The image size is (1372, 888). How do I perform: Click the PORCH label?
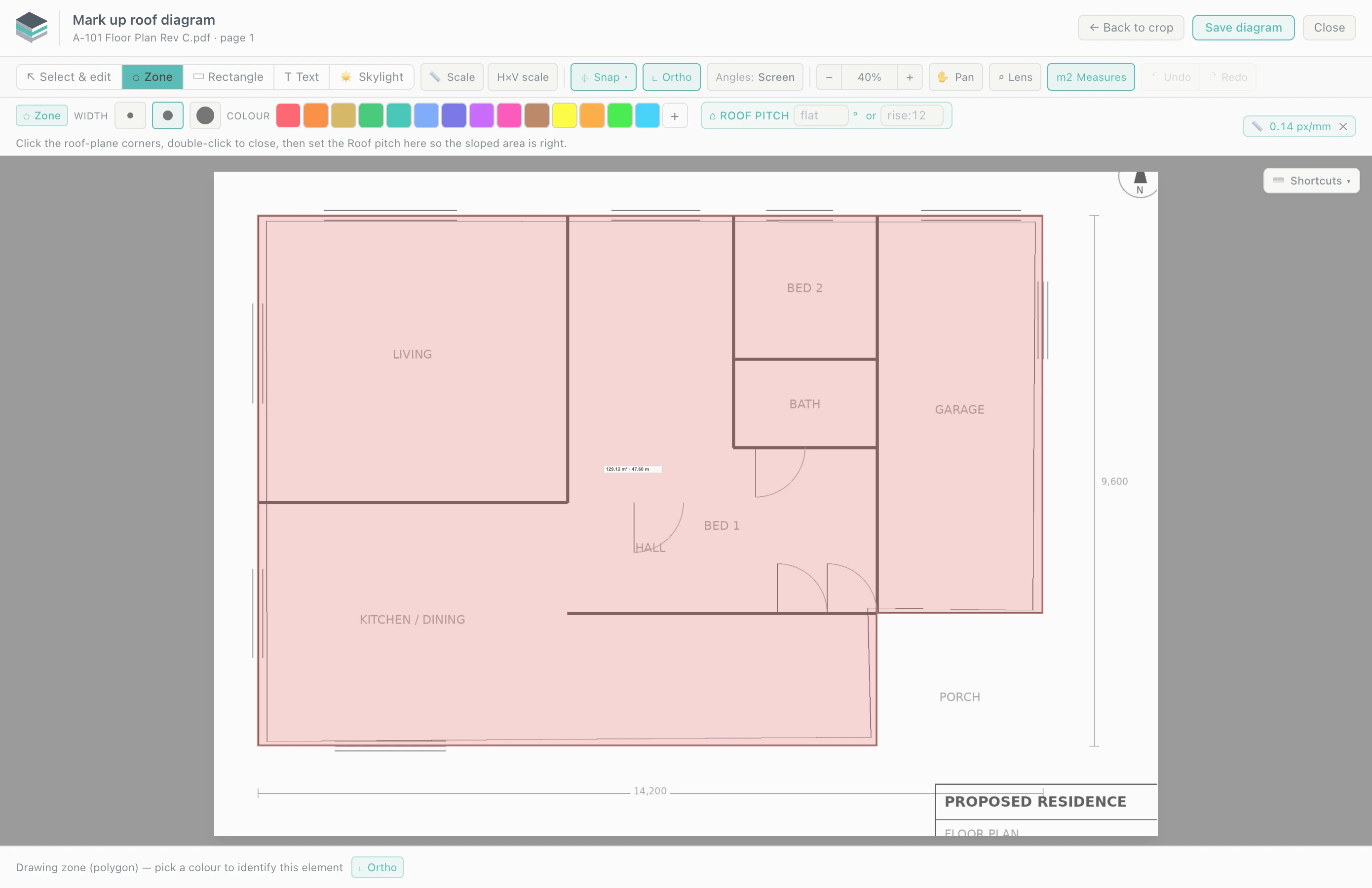[960, 697]
